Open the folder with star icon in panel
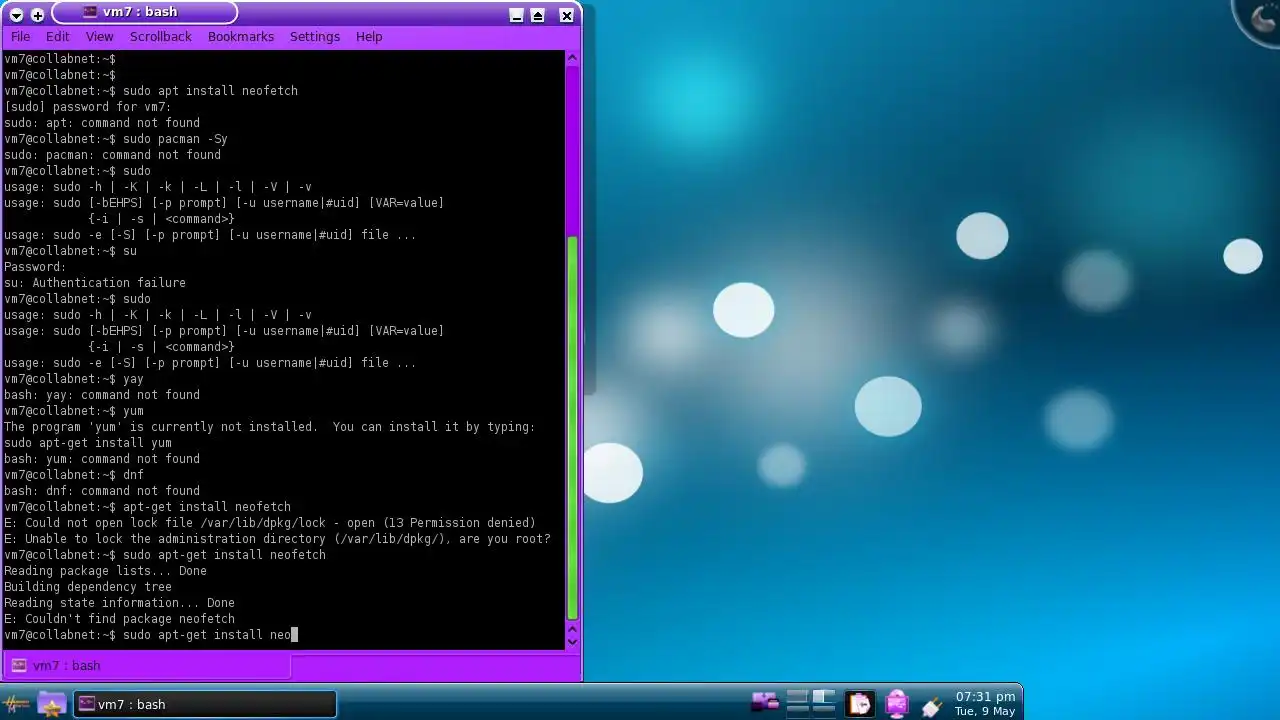This screenshot has width=1280, height=720. pyautogui.click(x=51, y=704)
